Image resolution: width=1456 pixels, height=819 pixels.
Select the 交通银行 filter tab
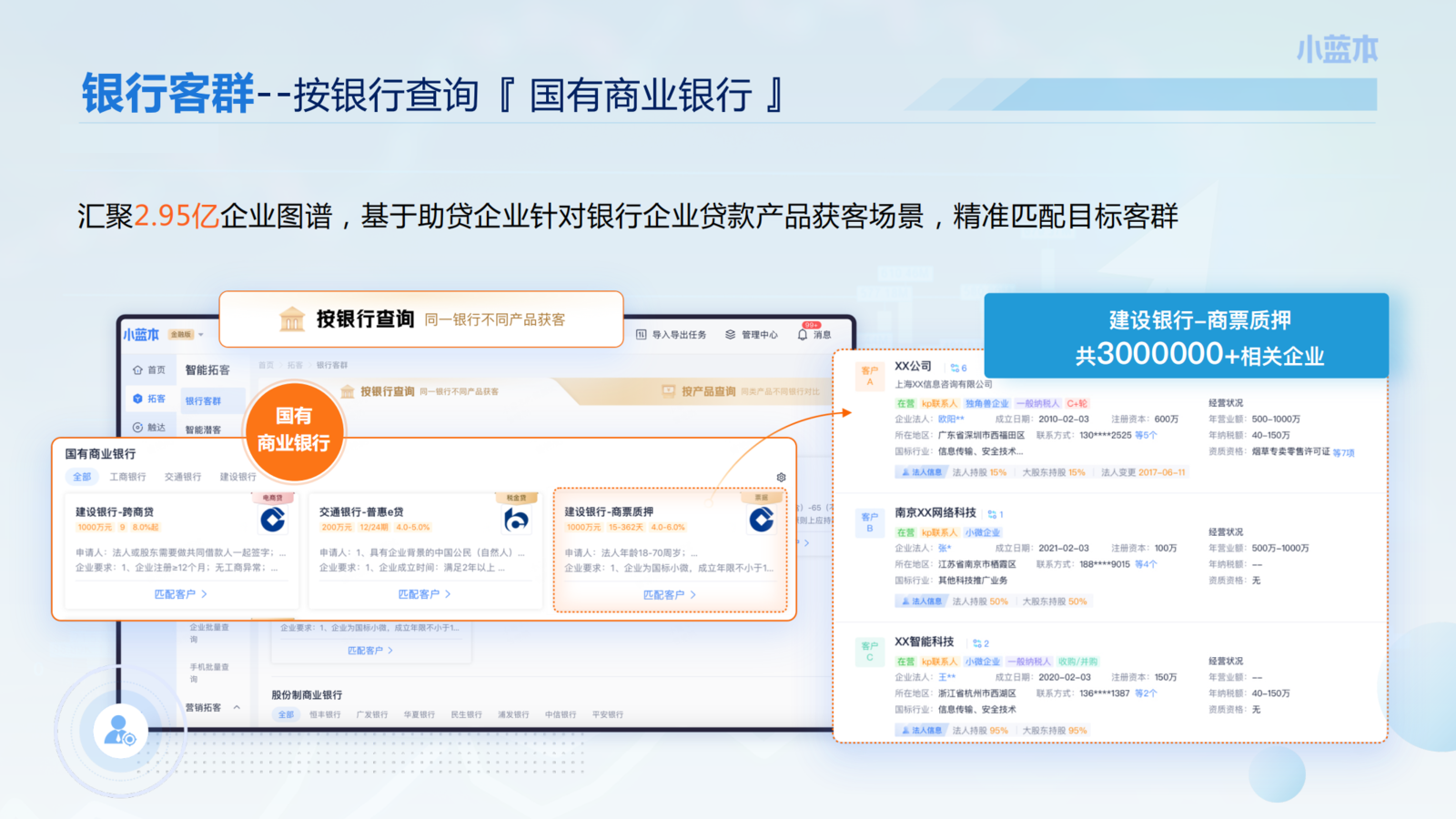point(183,477)
